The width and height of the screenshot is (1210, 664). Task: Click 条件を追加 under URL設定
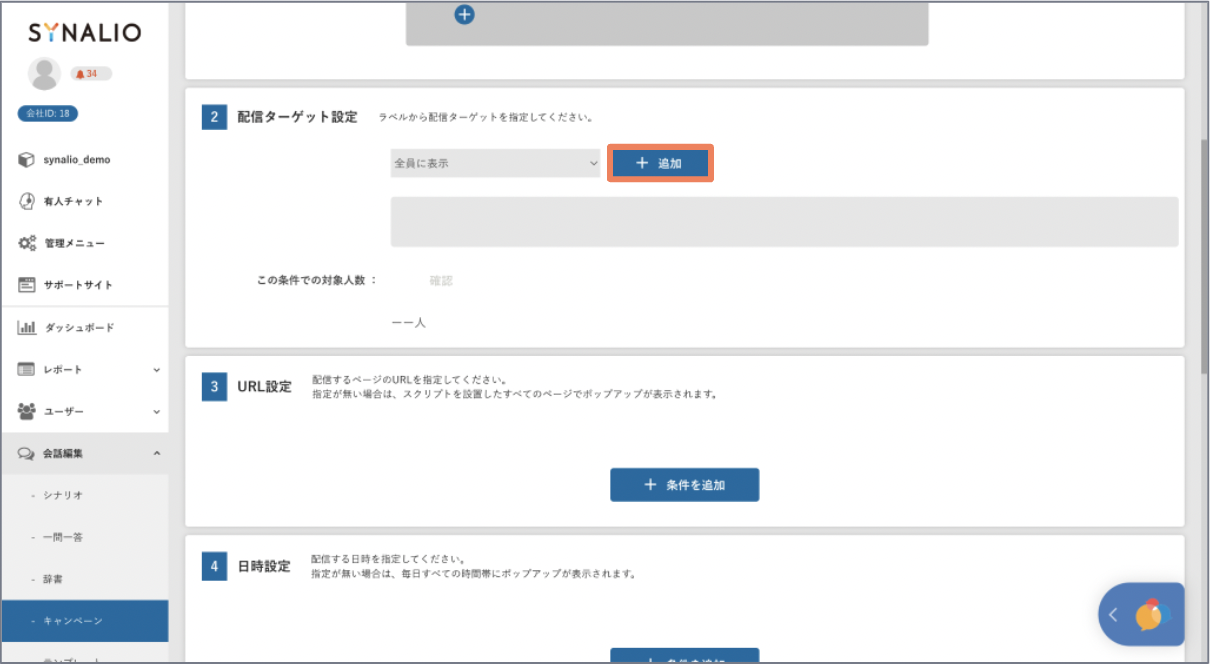684,485
